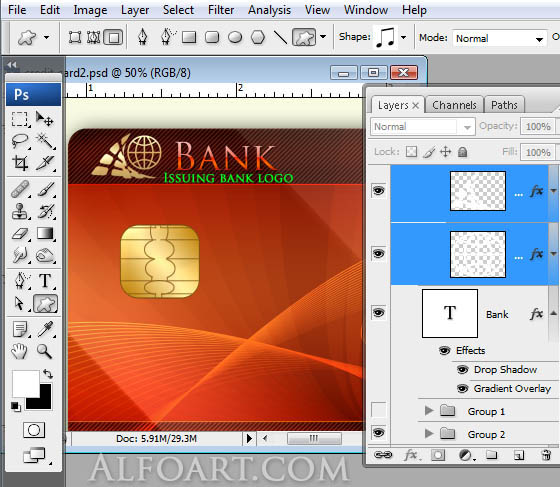Expand effects on top selected layer
Viewport: 560px width, 487px height.
(x=553, y=191)
